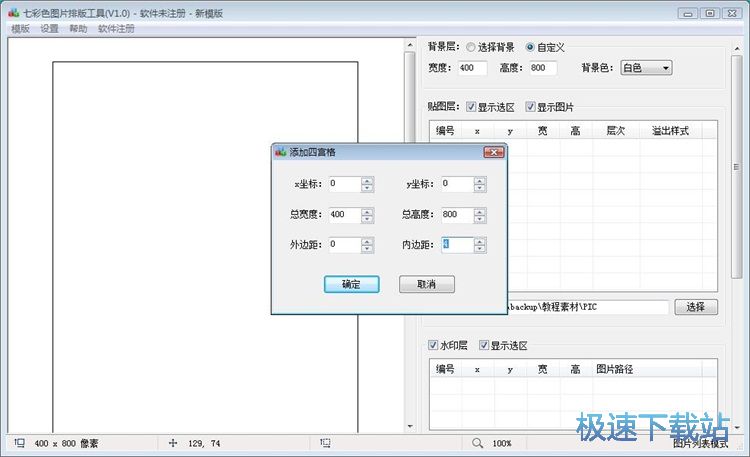Click the 外边距 input field
This screenshot has width=750, height=457.
pos(345,245)
